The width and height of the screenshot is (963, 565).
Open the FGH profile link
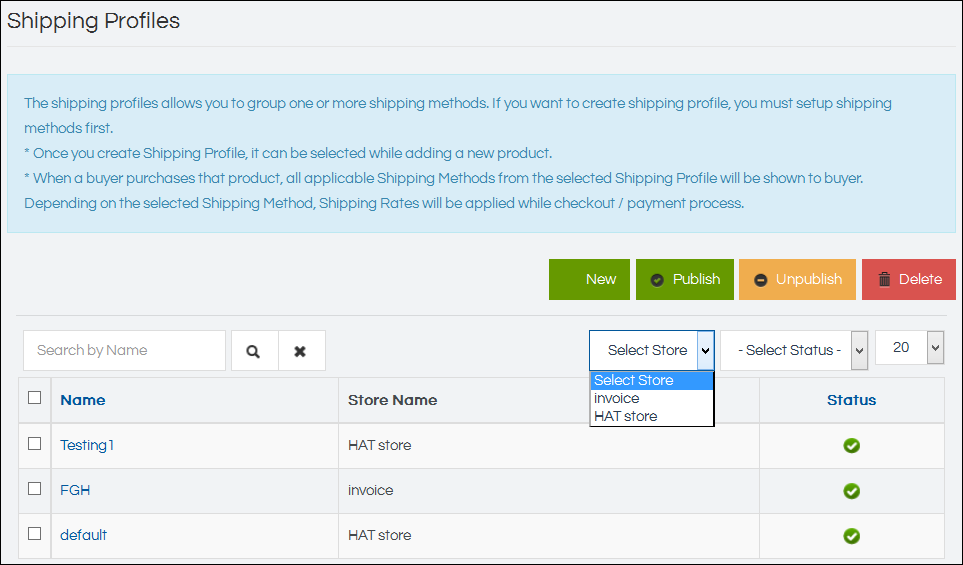(75, 490)
